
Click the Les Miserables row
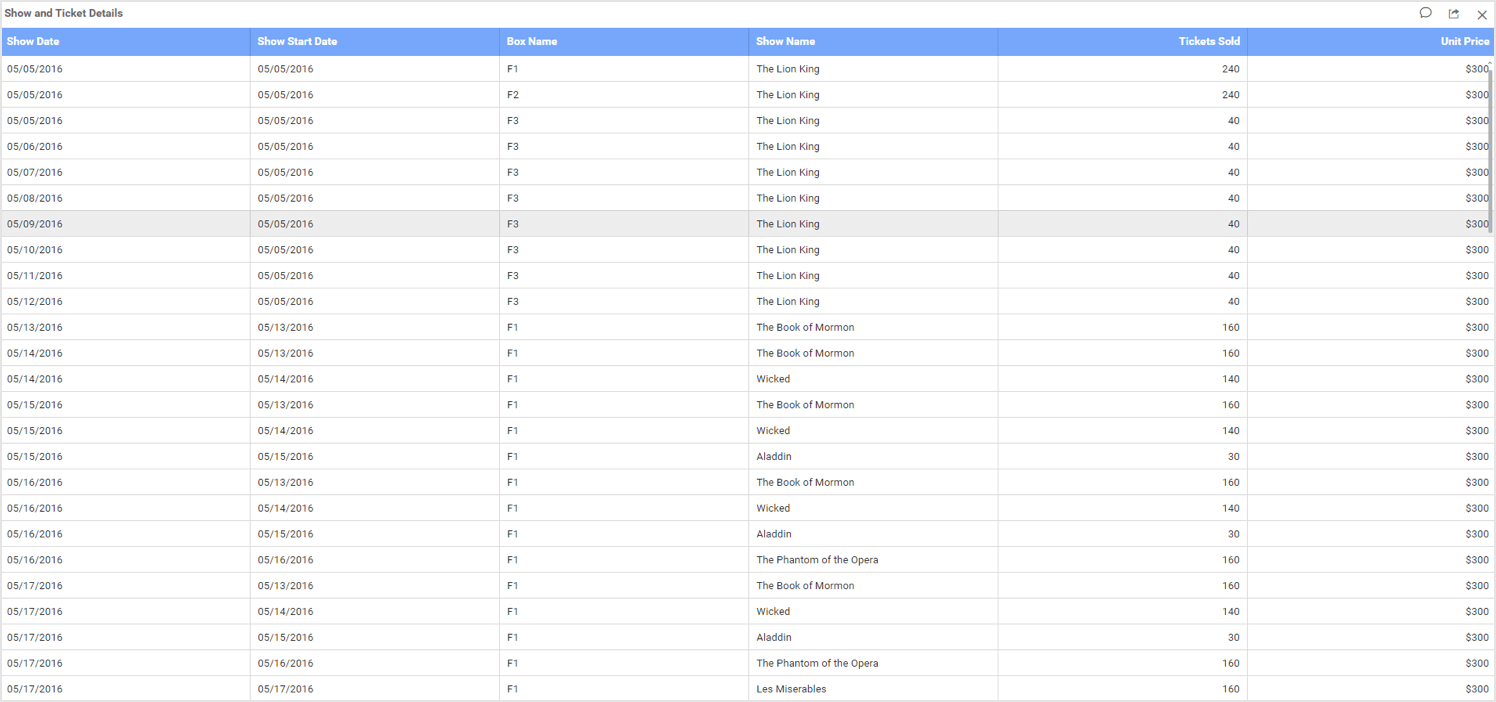coord(791,688)
